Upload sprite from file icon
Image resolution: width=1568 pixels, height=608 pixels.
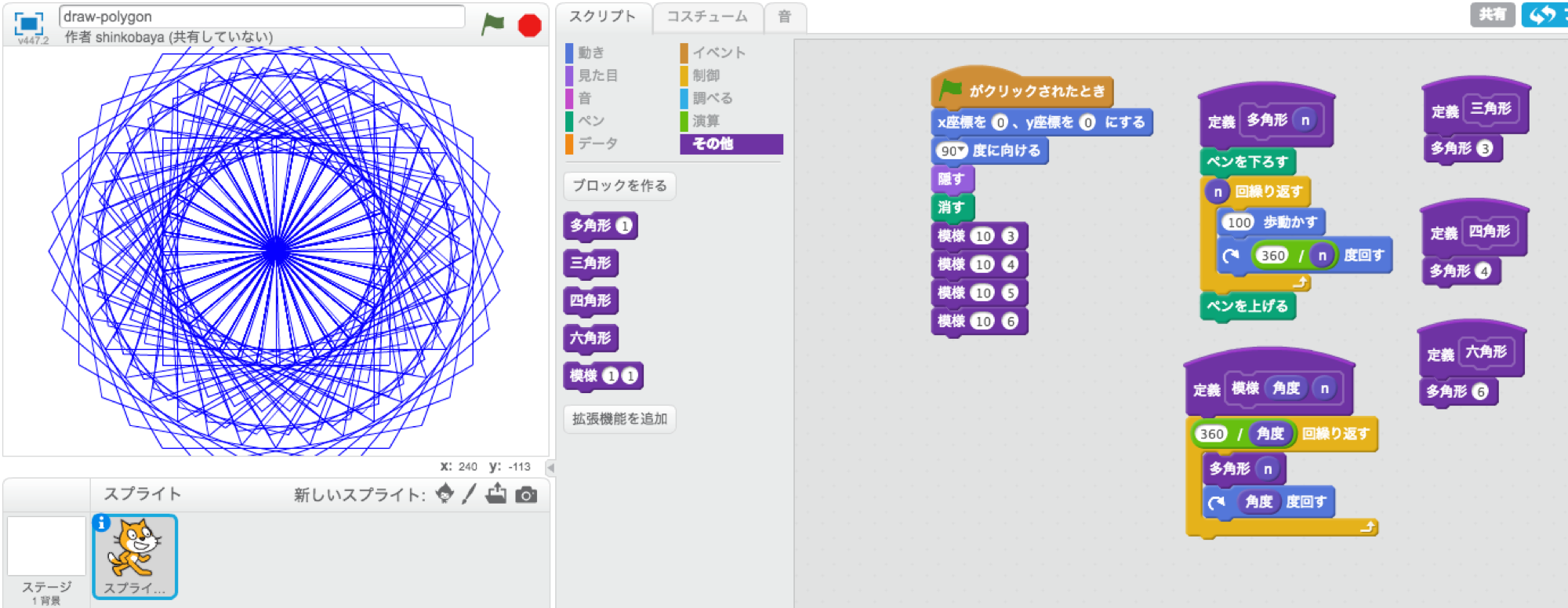point(496,493)
